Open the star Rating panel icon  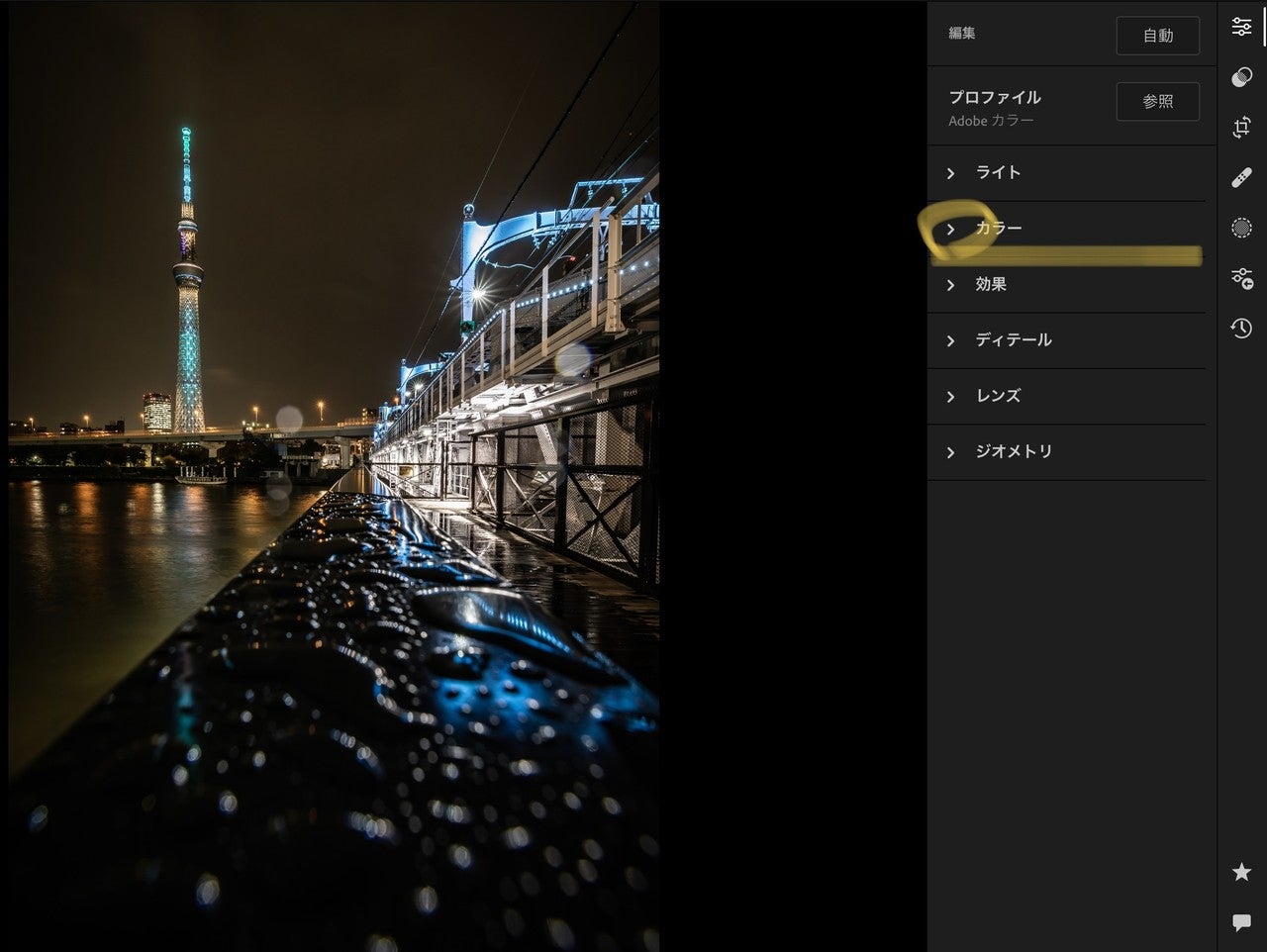(1241, 872)
